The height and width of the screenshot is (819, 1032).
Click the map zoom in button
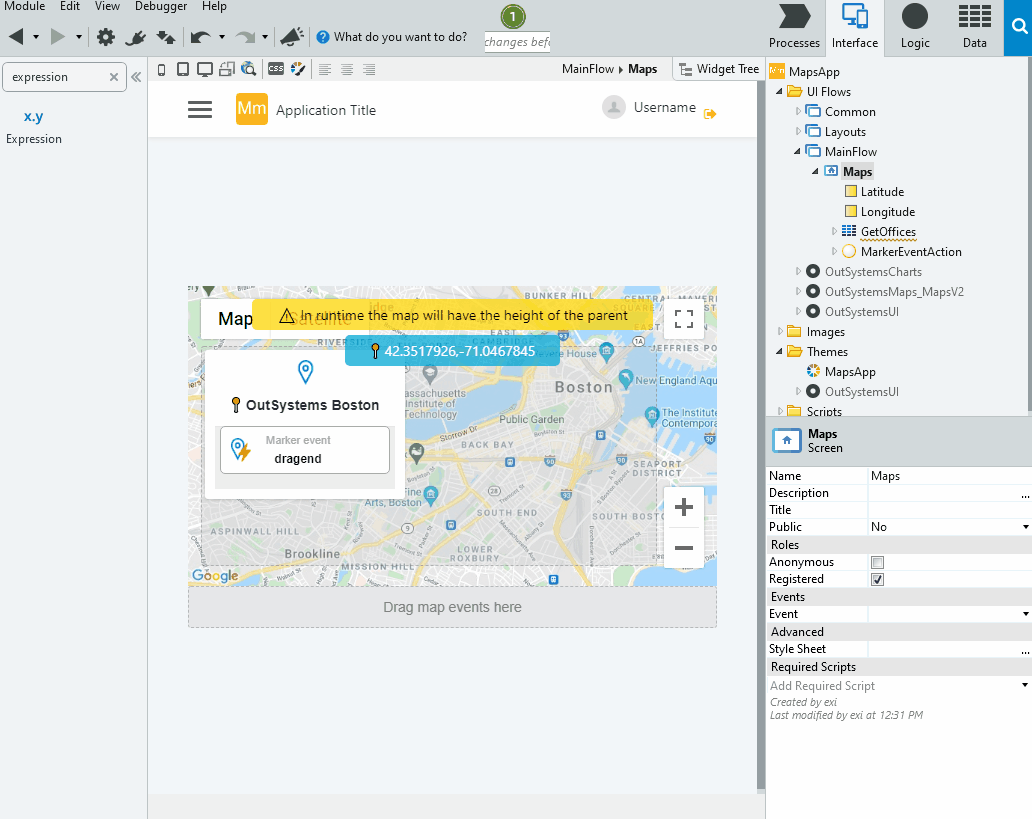[683, 507]
